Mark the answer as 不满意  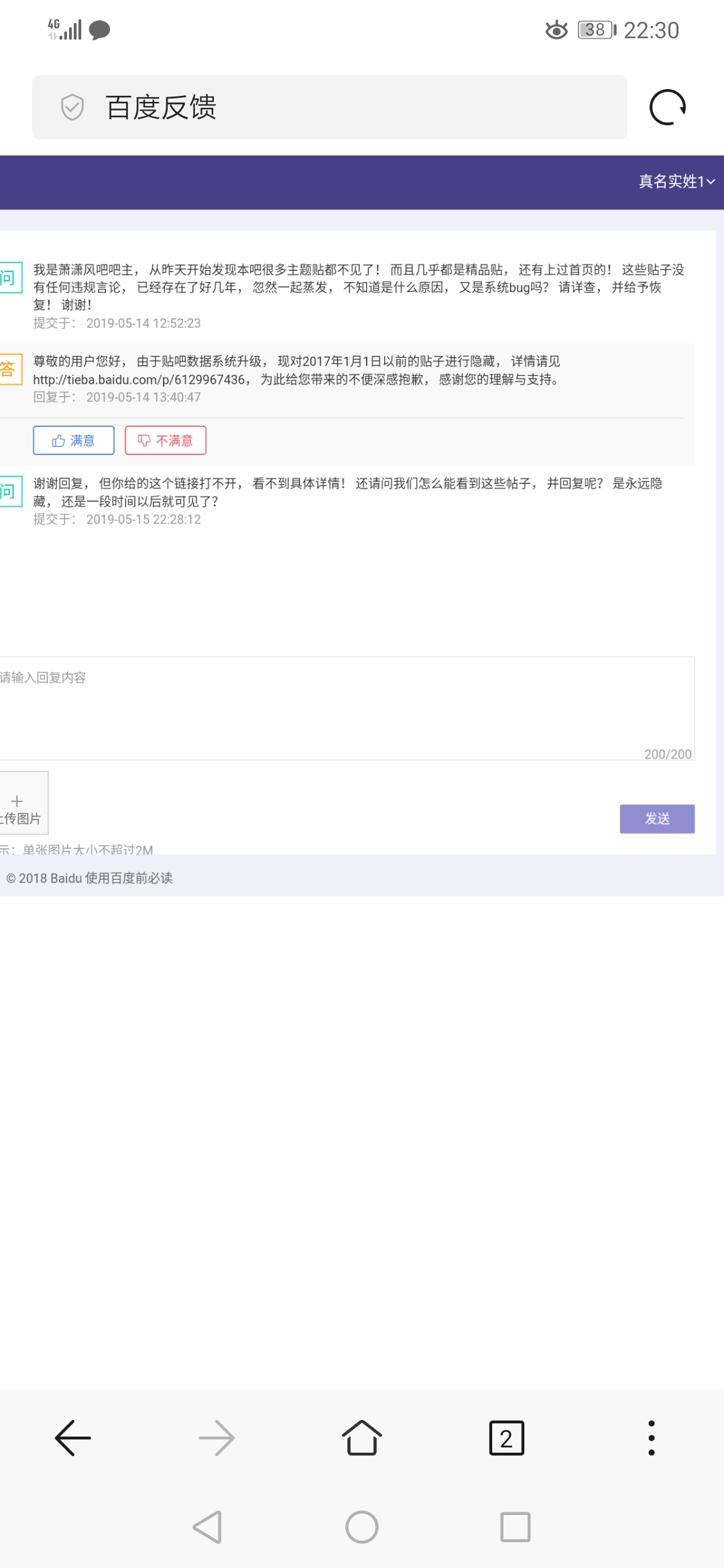[x=166, y=440]
